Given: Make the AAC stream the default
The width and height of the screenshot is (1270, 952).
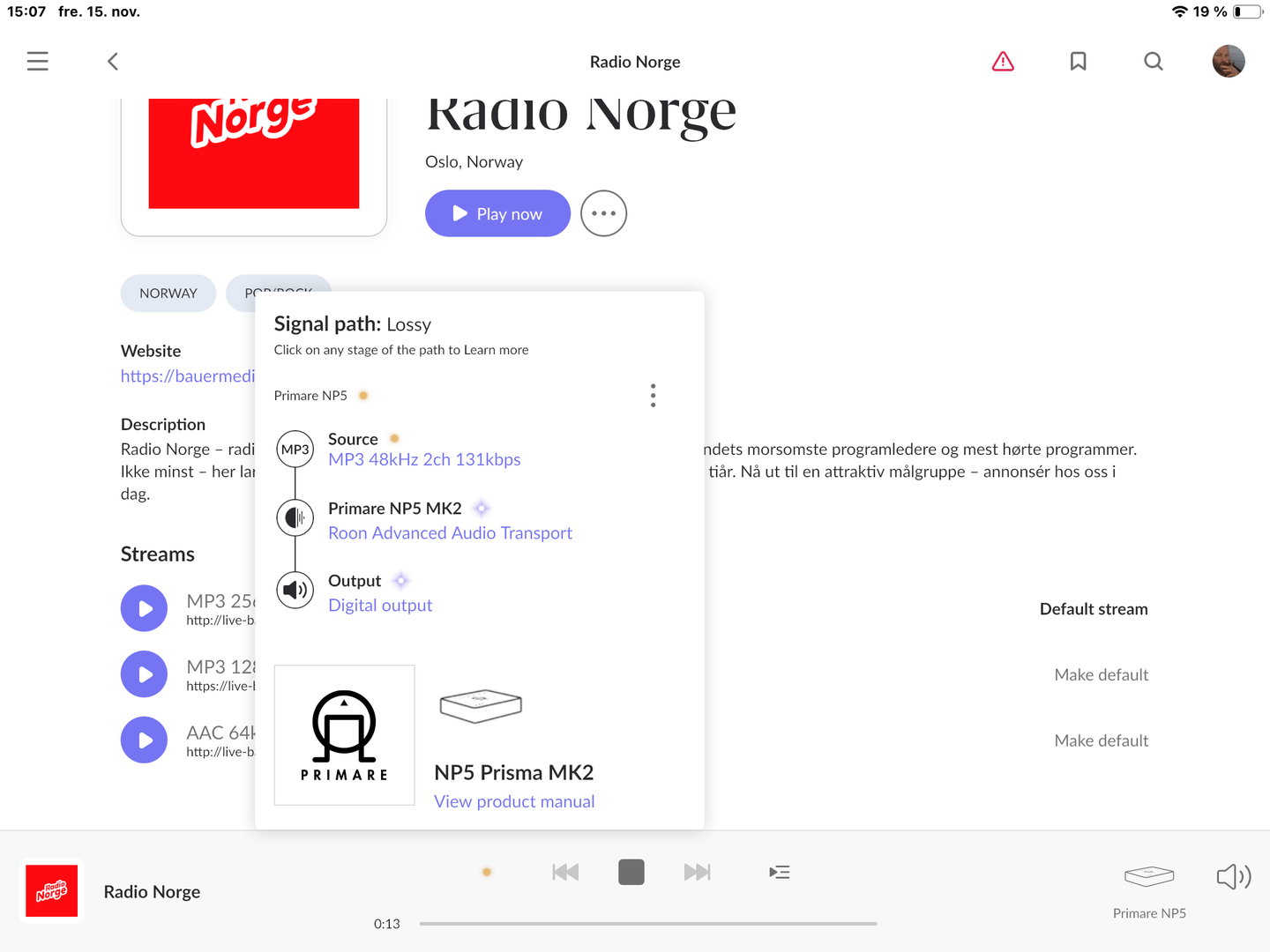Looking at the screenshot, I should [1101, 740].
